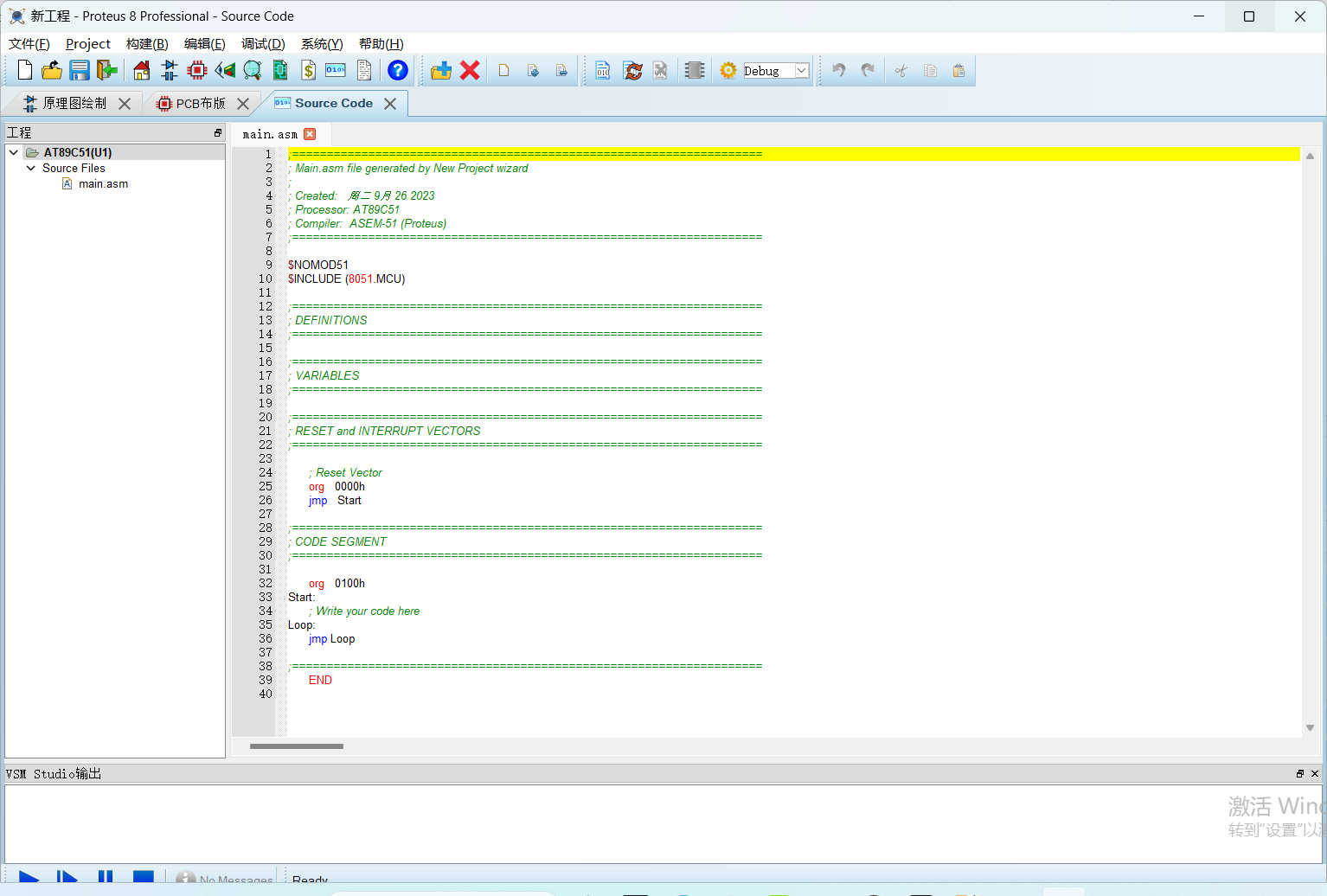
Task: Open the 3D Visualizer toolbar icon
Action: tap(225, 70)
